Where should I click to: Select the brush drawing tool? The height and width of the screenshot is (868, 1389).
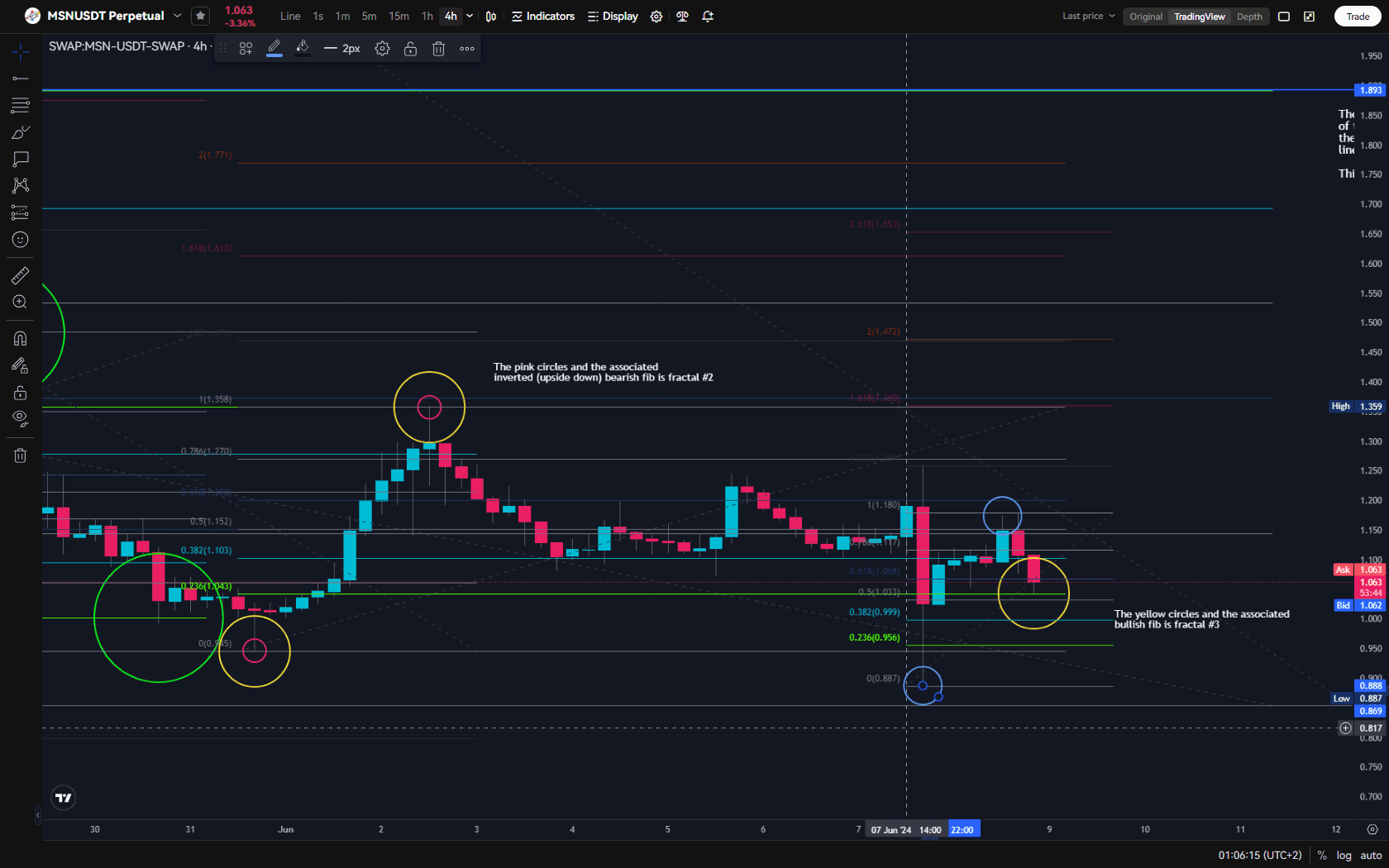tap(21, 132)
